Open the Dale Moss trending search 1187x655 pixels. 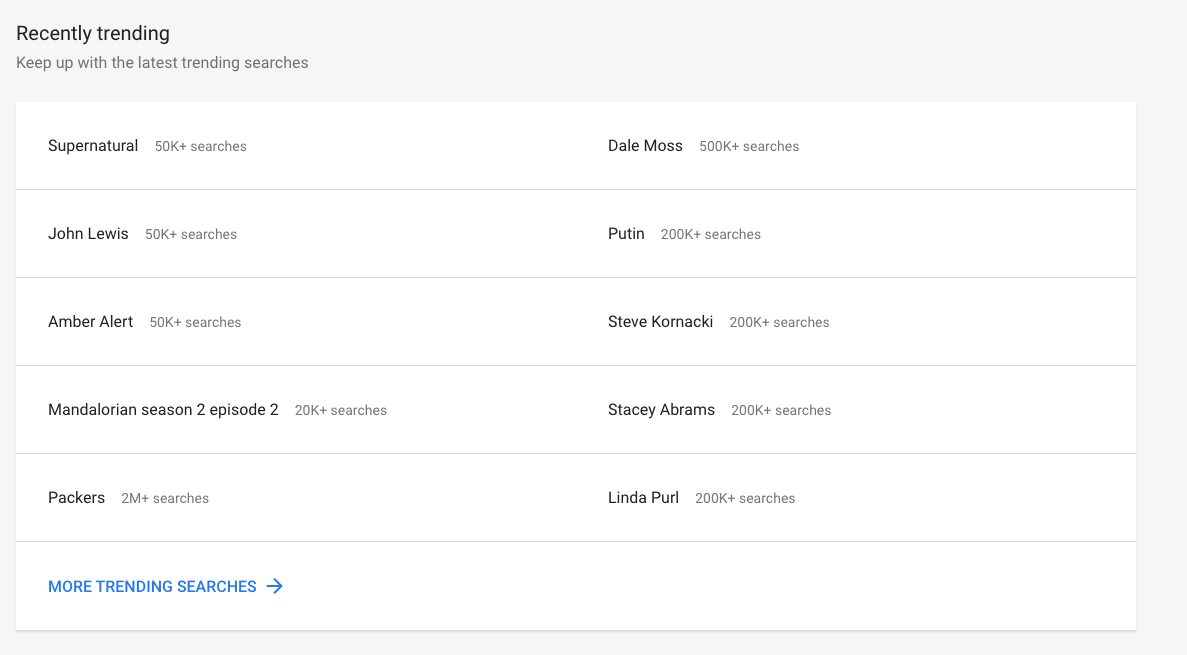tap(645, 146)
